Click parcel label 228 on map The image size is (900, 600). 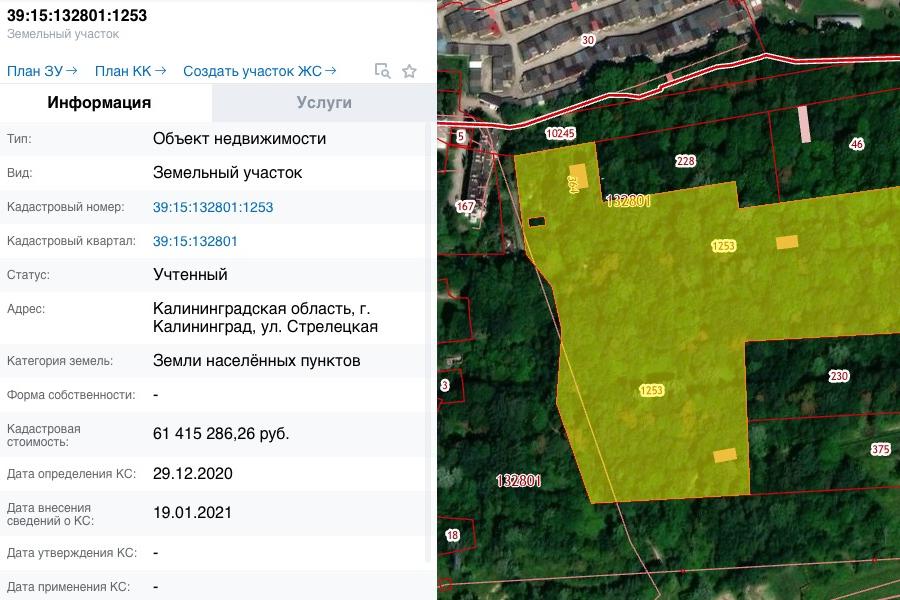point(685,161)
